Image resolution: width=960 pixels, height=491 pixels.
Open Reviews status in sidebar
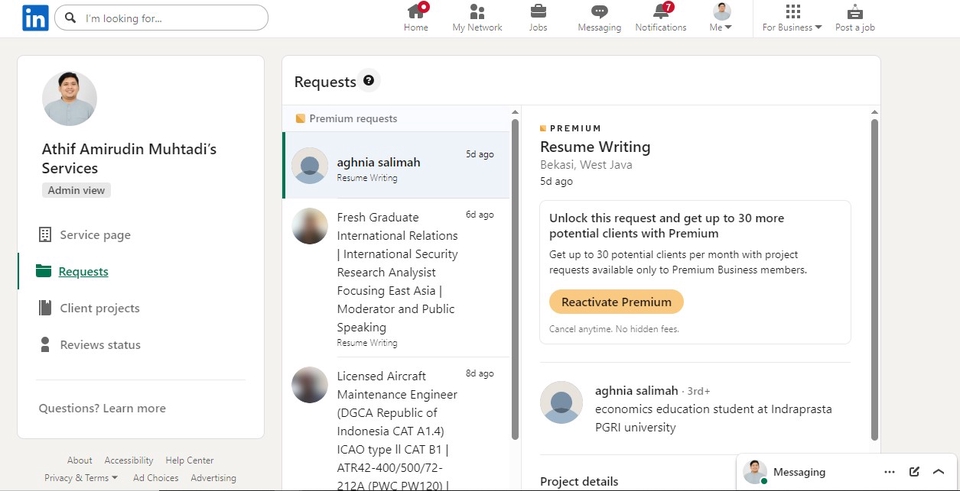click(100, 345)
